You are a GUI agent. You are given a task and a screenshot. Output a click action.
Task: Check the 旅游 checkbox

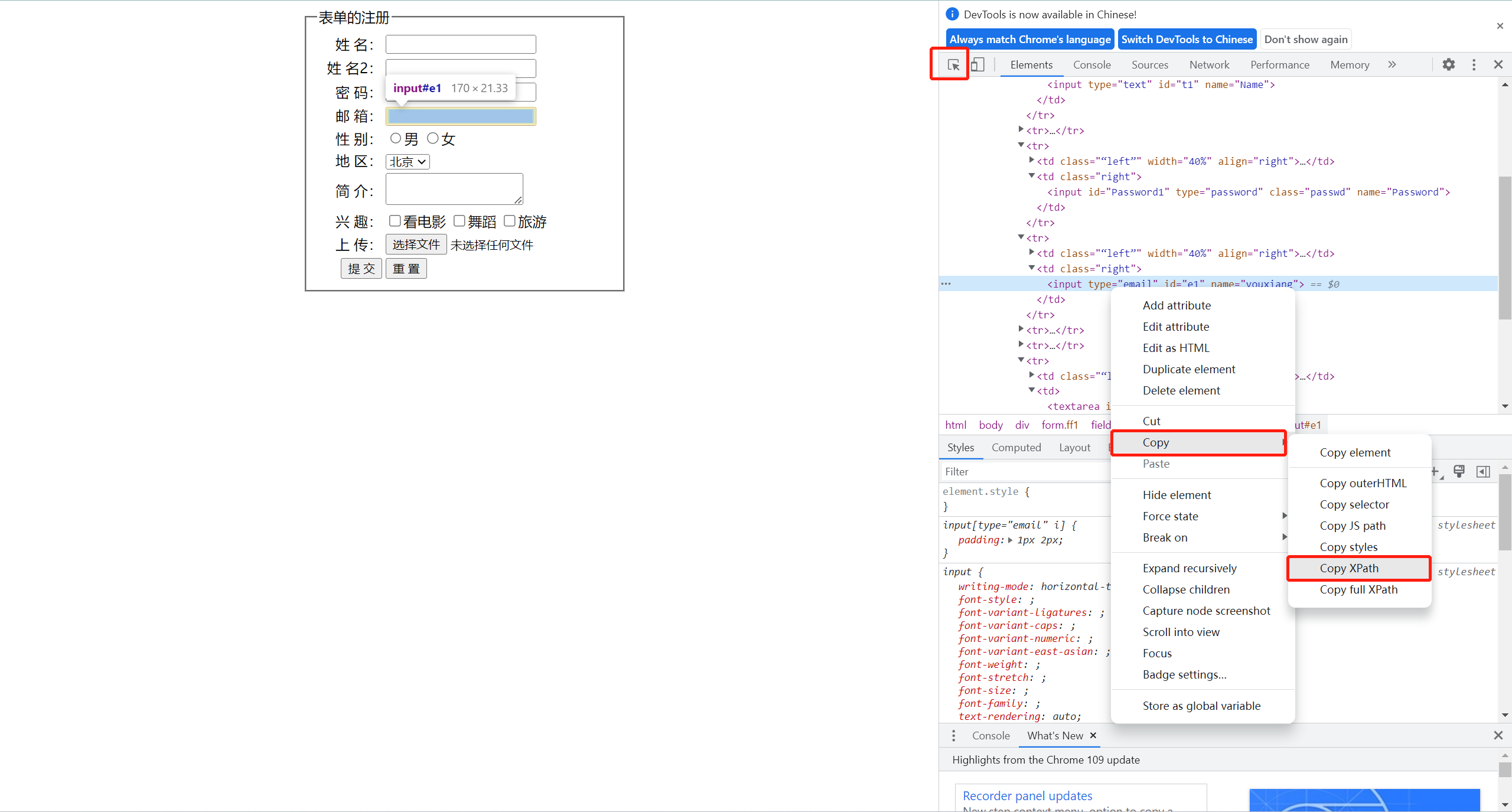[510, 221]
